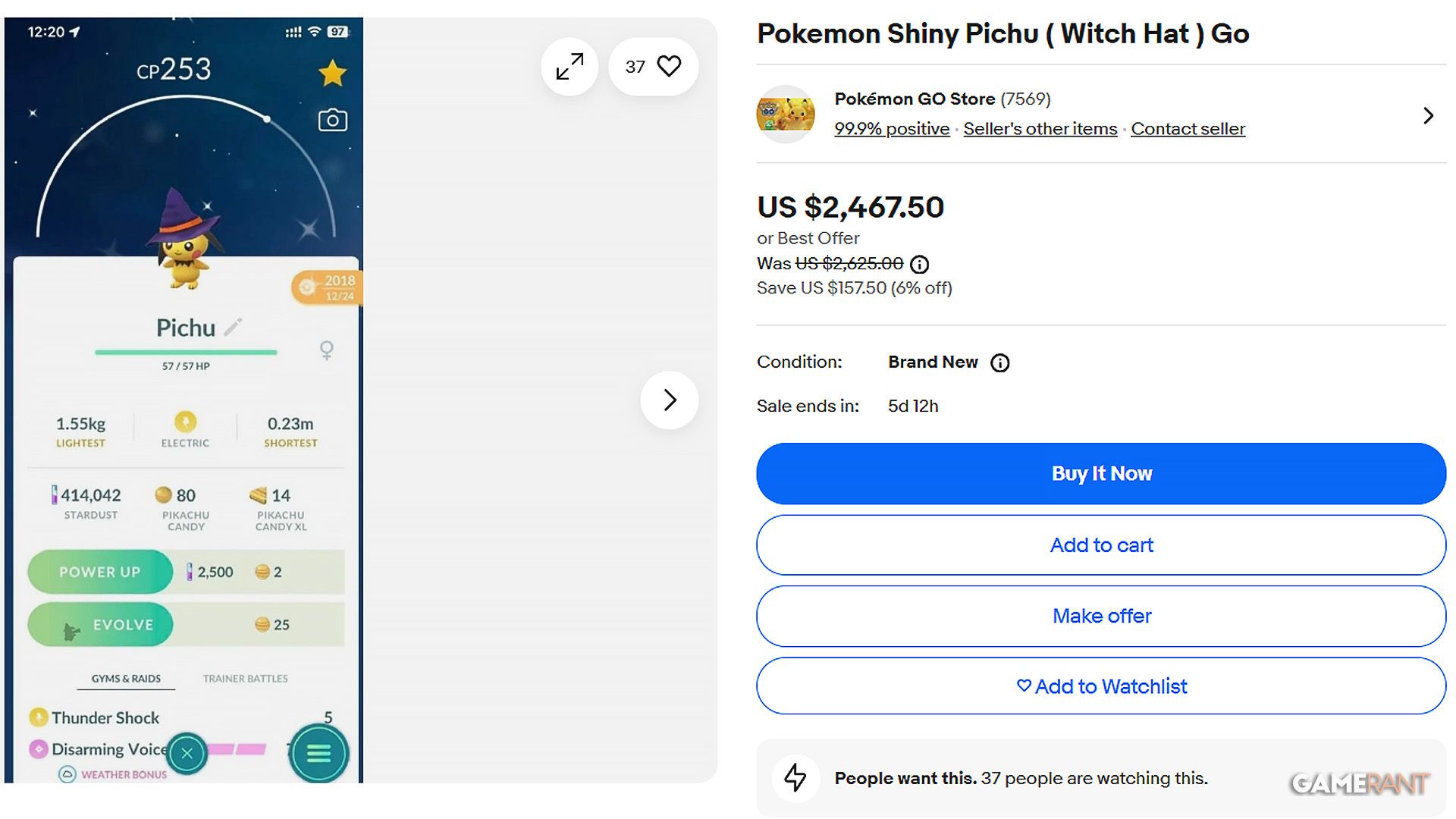This screenshot has height=819, width=1456.
Task: Expand seller details chevron arrow
Action: 1429,115
